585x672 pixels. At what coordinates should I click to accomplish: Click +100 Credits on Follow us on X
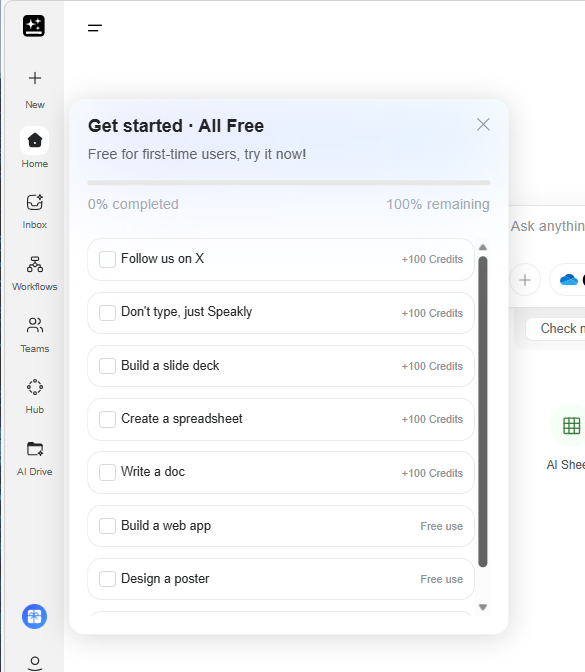click(432, 259)
